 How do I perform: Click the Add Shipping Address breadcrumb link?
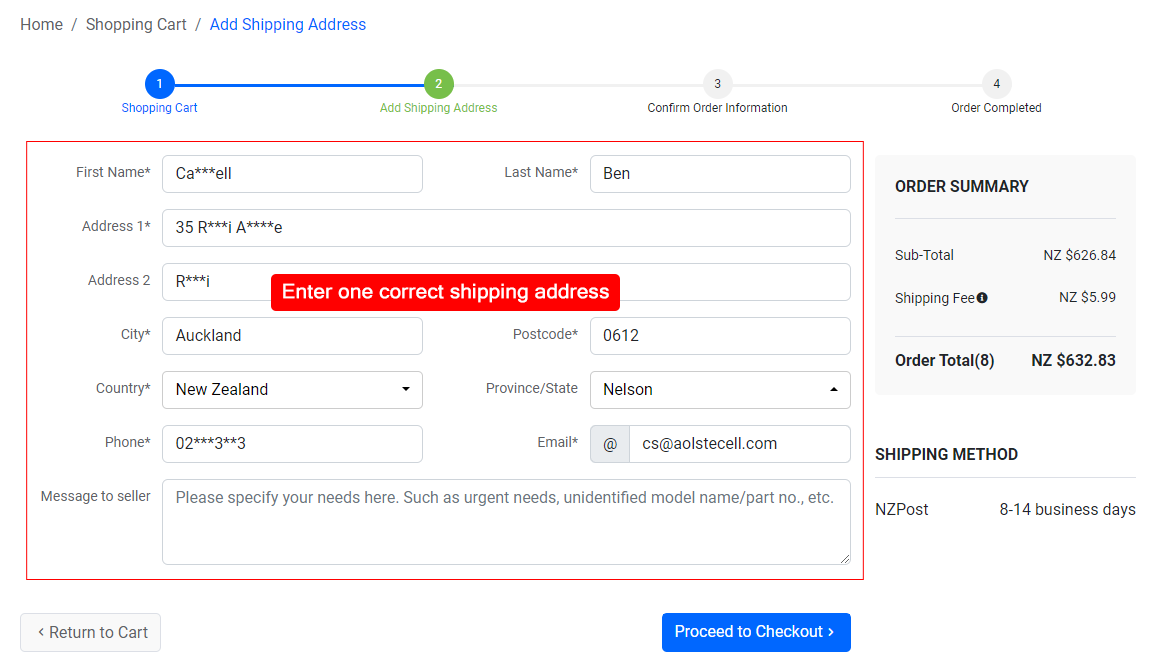coord(288,24)
